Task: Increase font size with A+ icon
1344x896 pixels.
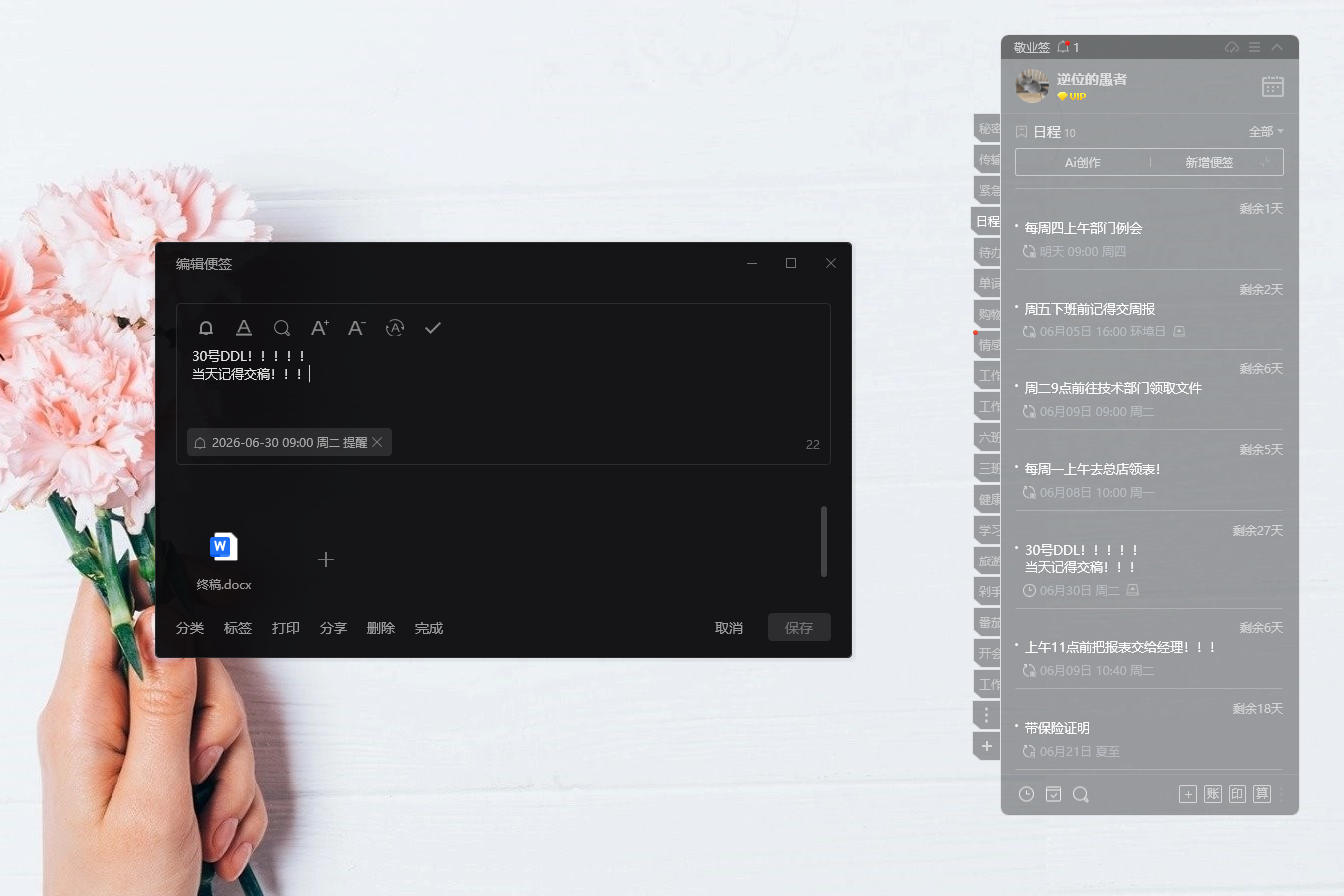Action: point(320,328)
